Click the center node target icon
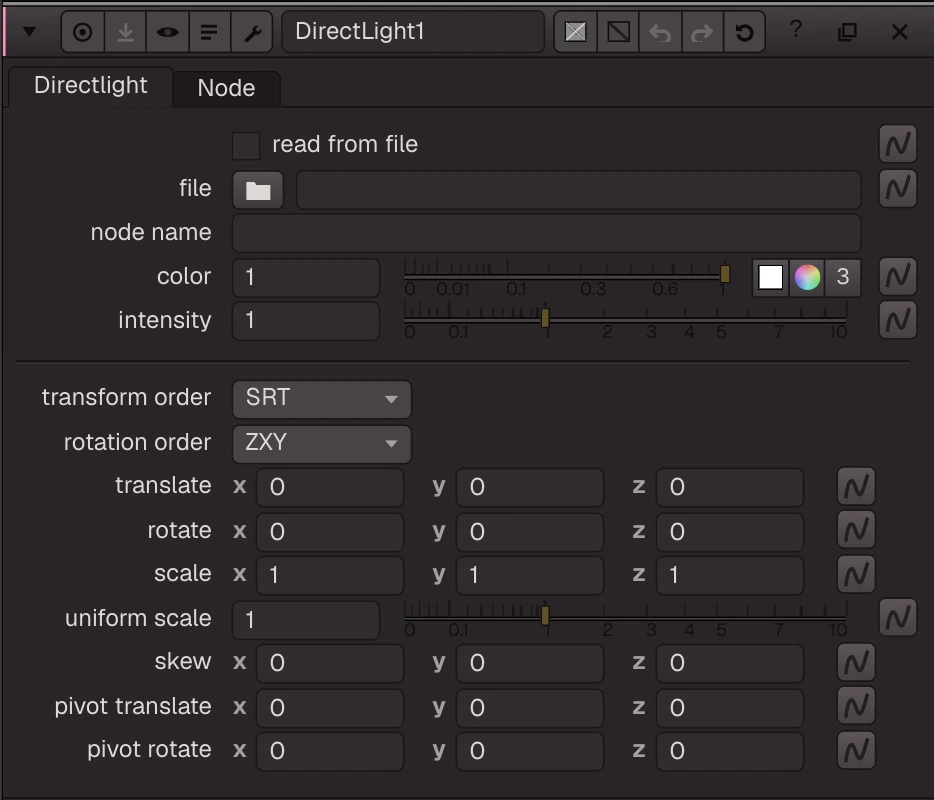 click(83, 32)
